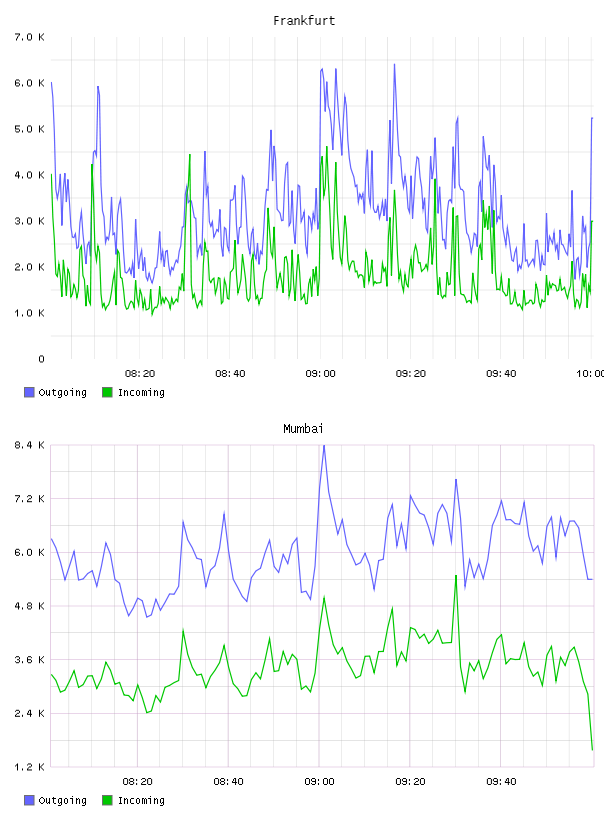Click Frankfurt y-axis label 3.0 K
The height and width of the screenshot is (816, 608).
[30, 221]
